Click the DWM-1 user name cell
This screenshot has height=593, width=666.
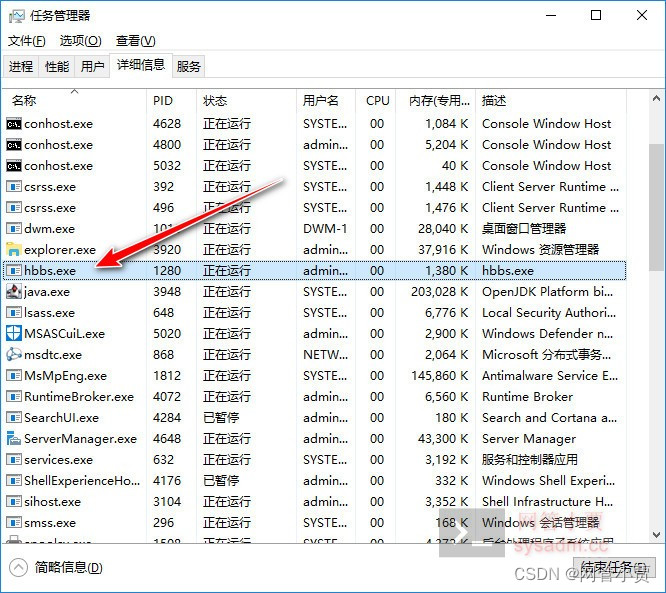325,229
